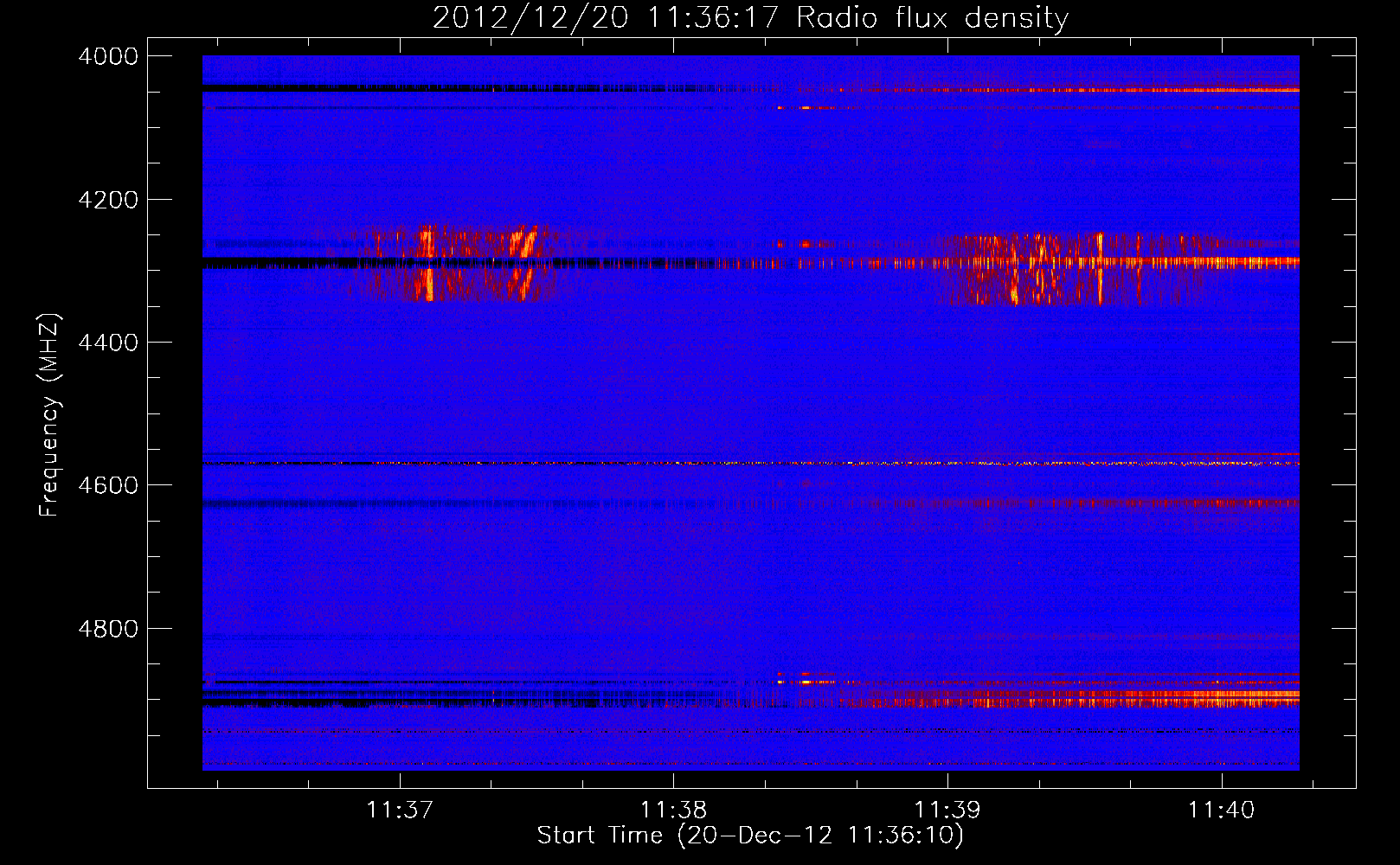The height and width of the screenshot is (865, 1400).
Task: Click the '4800' frequency axis label
Action: (108, 629)
